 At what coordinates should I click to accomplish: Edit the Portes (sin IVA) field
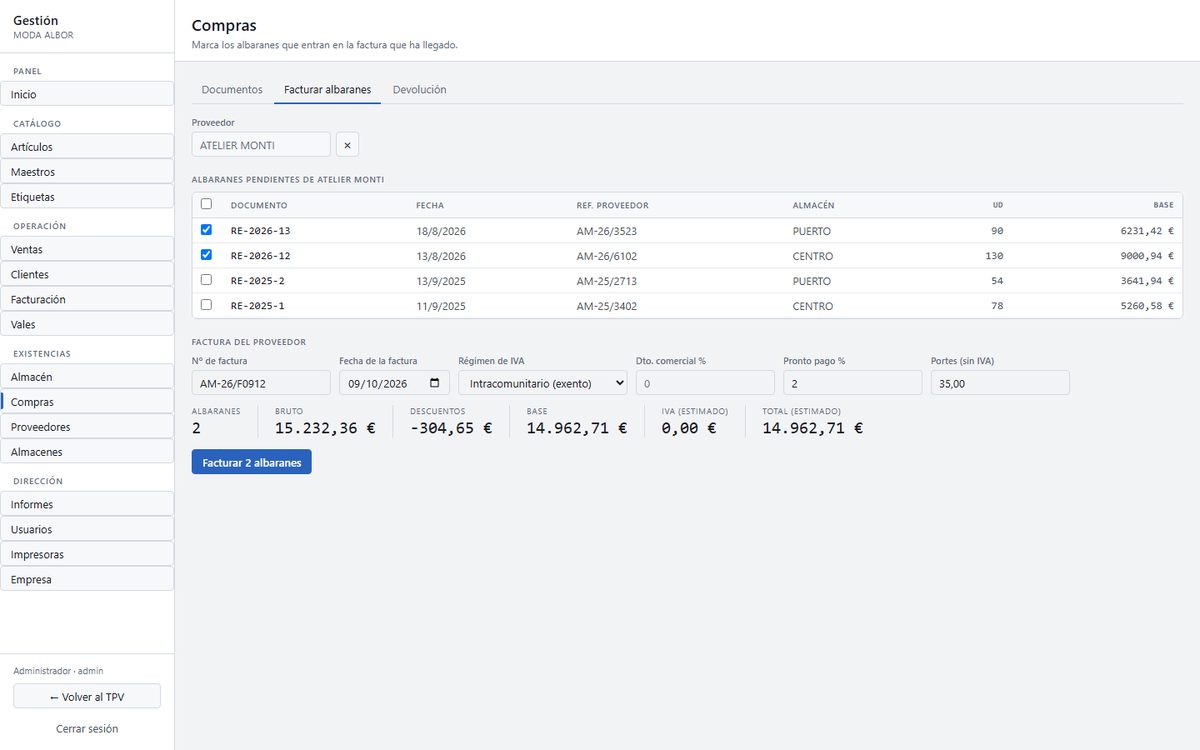(x=1000, y=383)
